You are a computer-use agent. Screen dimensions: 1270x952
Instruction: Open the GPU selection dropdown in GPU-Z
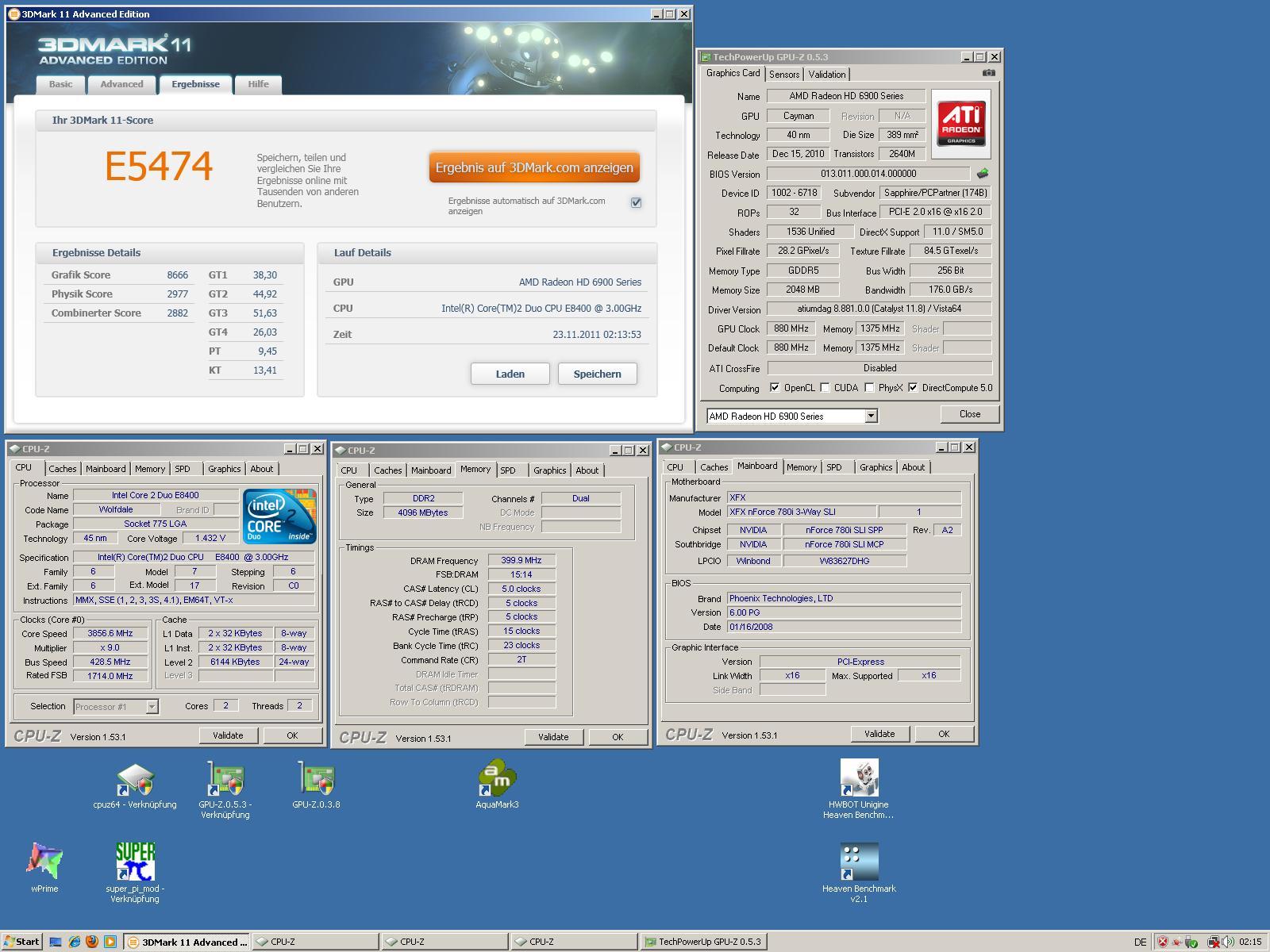(x=871, y=416)
